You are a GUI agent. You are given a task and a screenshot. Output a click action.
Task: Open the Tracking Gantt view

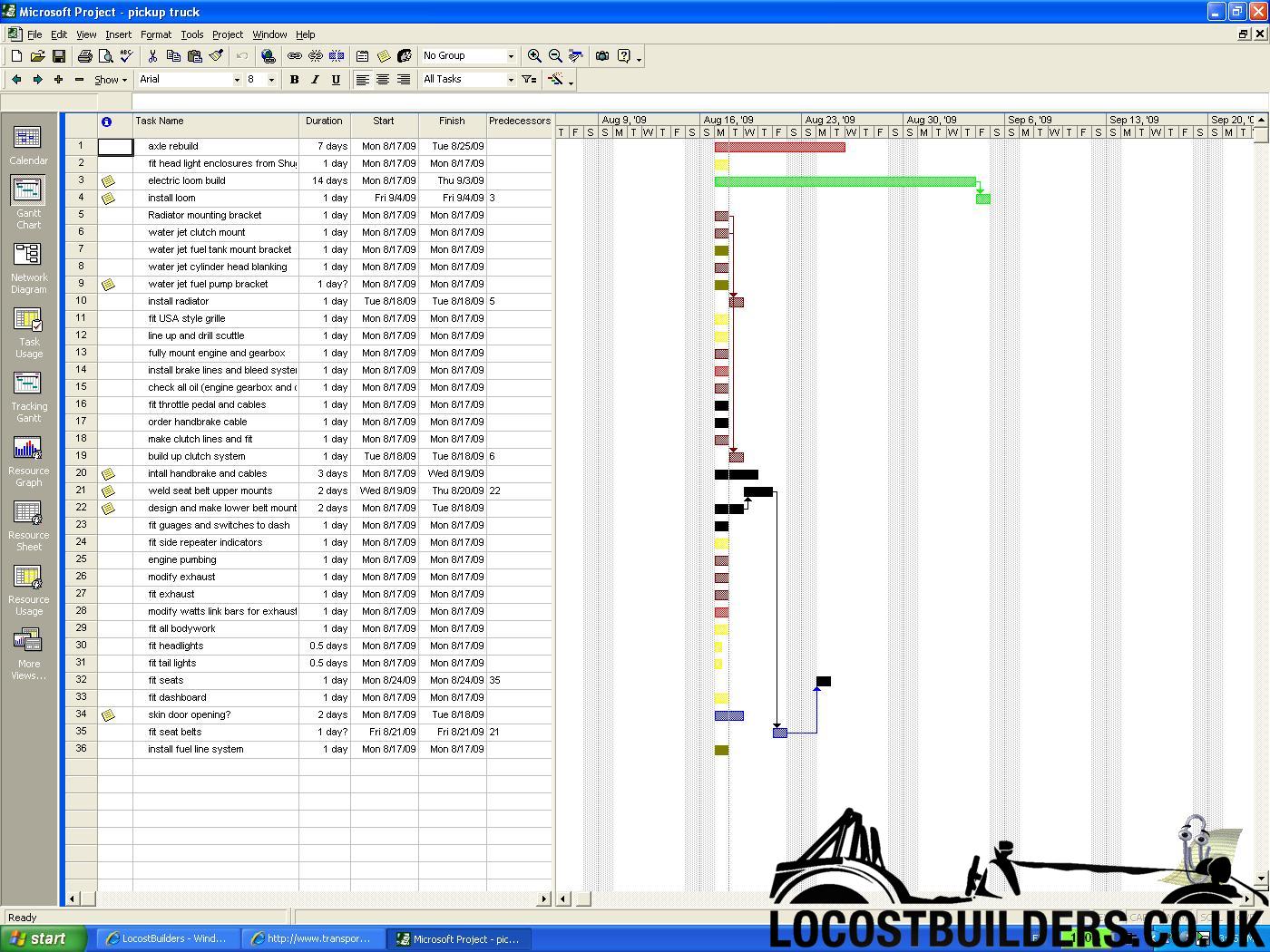[28, 395]
